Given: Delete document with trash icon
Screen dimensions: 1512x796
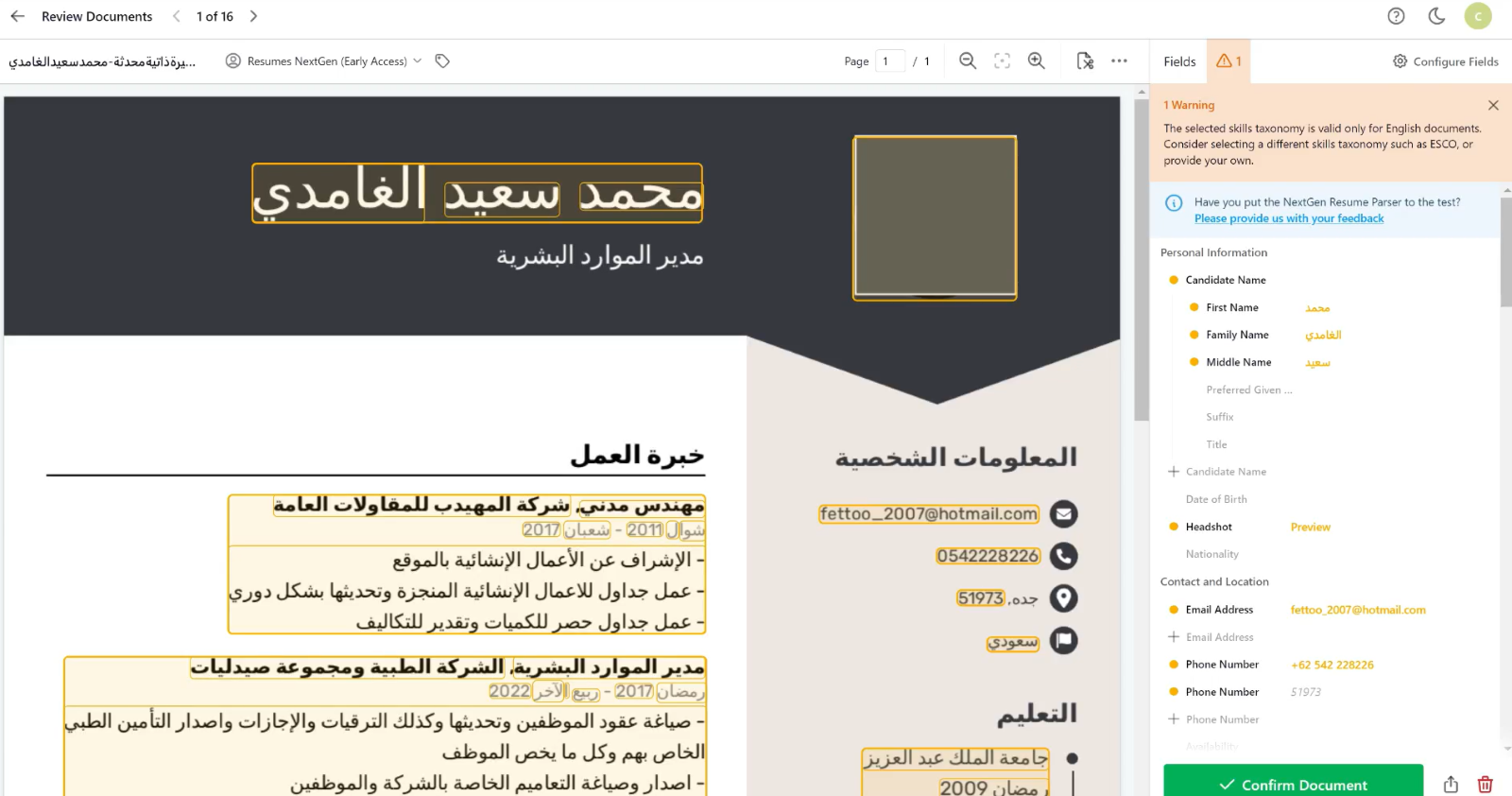Looking at the screenshot, I should 1486,785.
